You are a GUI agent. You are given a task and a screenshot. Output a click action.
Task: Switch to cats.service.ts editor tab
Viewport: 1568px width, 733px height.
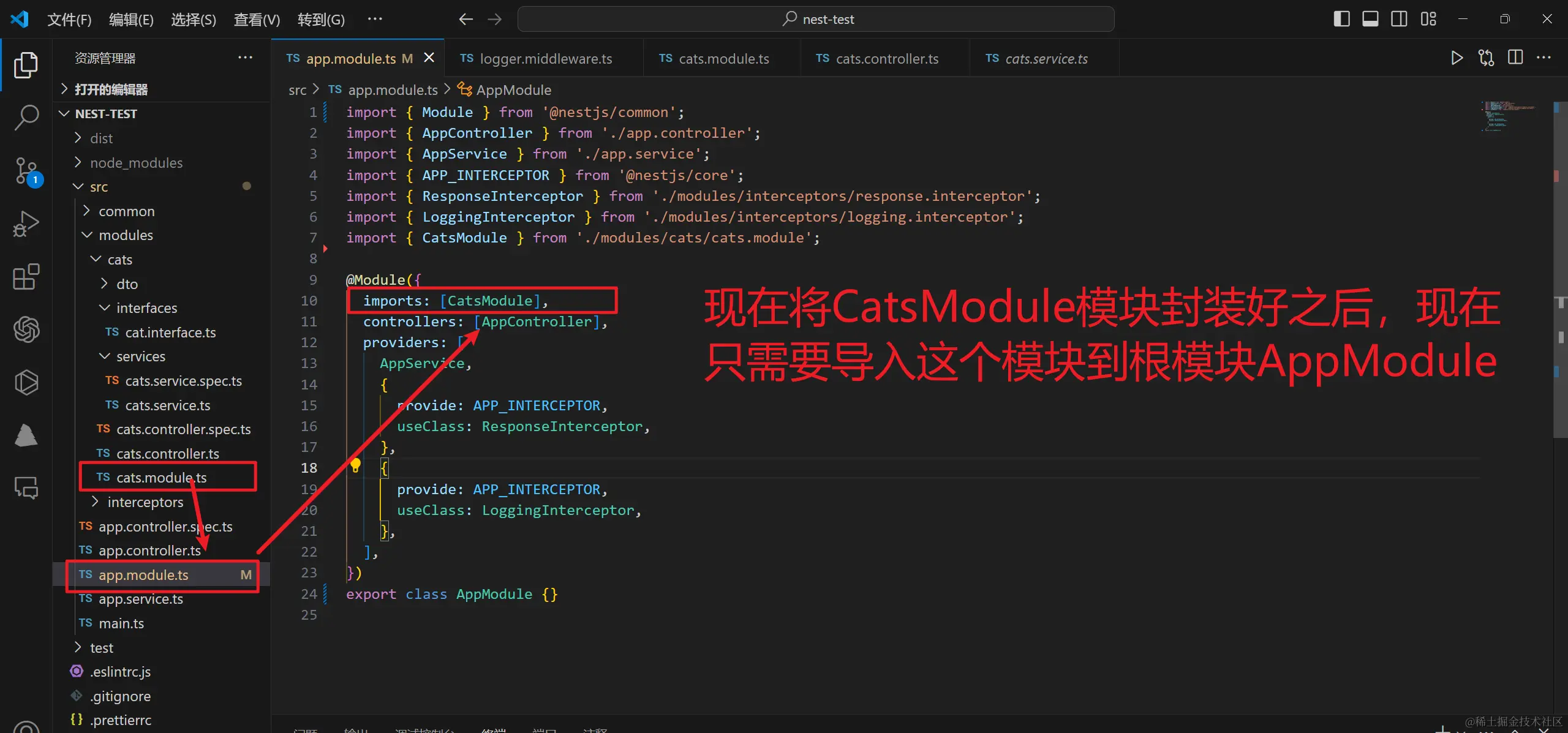tap(1044, 58)
